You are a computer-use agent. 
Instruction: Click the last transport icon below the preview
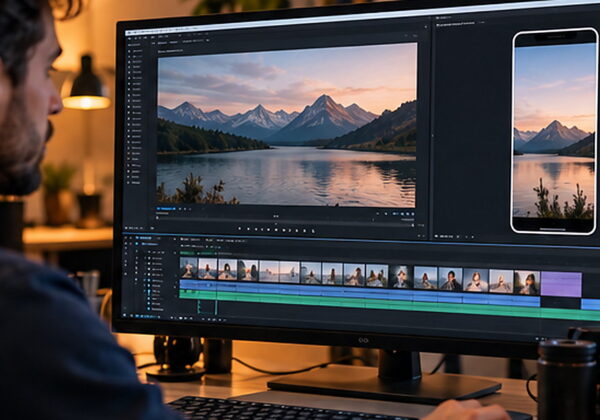pos(313,231)
